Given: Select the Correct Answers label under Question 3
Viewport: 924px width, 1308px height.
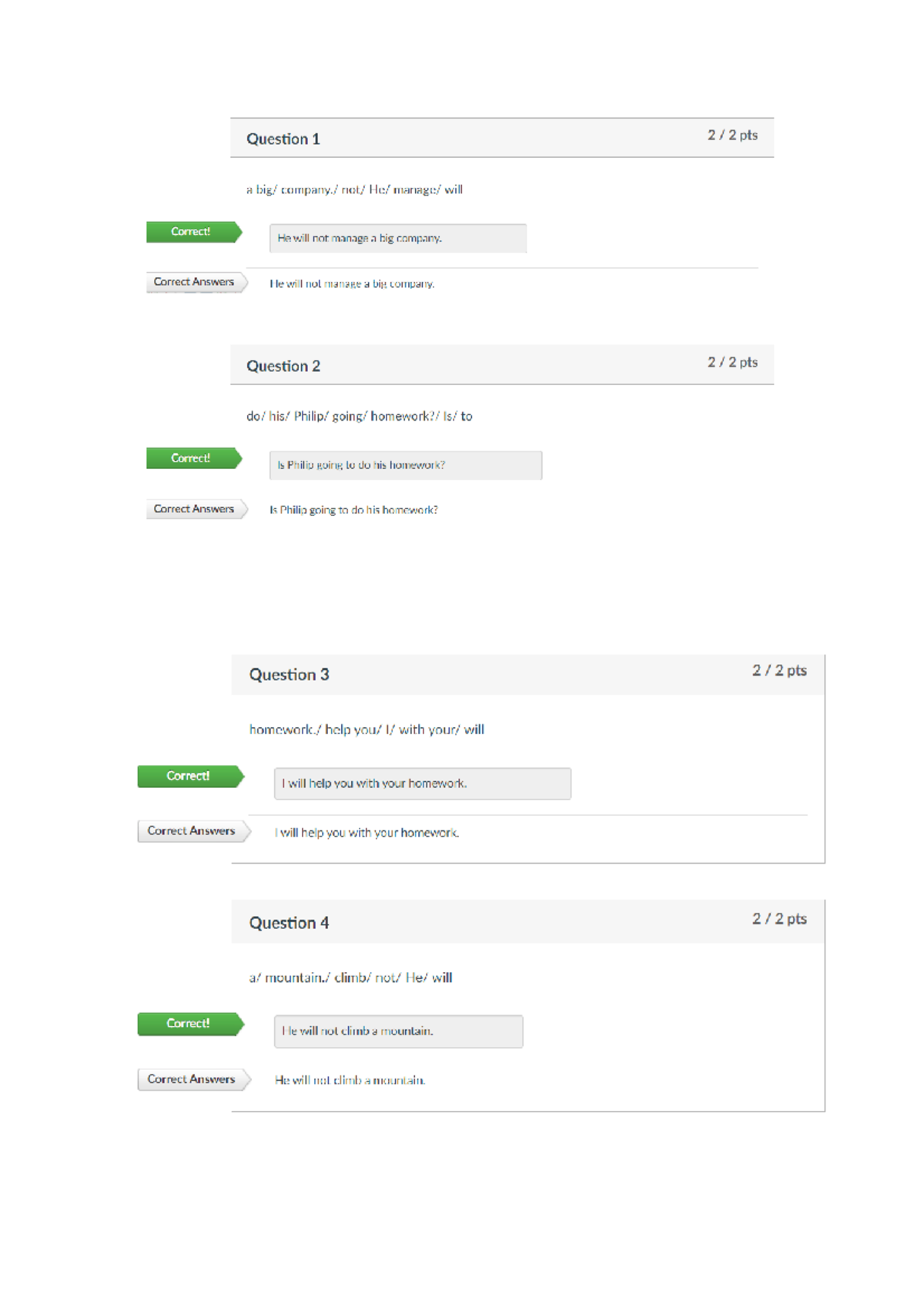Looking at the screenshot, I should point(192,831).
